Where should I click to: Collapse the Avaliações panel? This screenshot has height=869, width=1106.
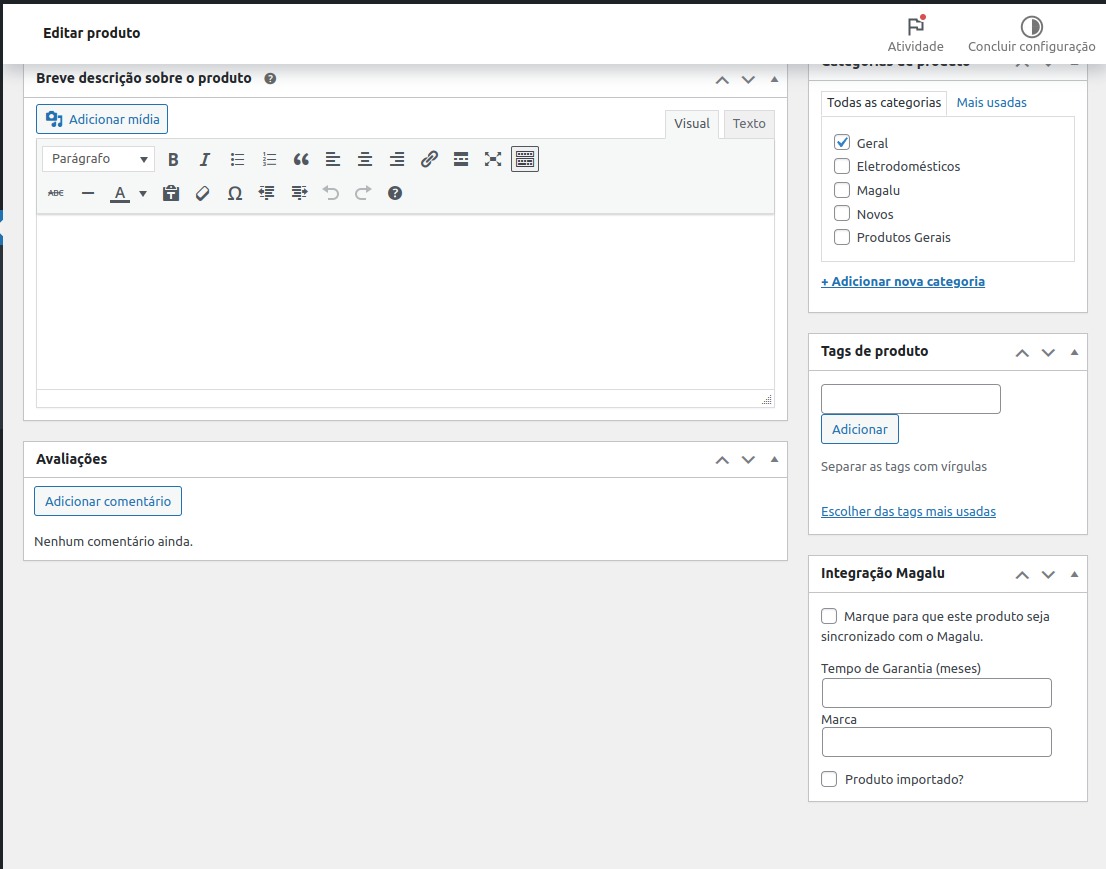pyautogui.click(x=774, y=459)
